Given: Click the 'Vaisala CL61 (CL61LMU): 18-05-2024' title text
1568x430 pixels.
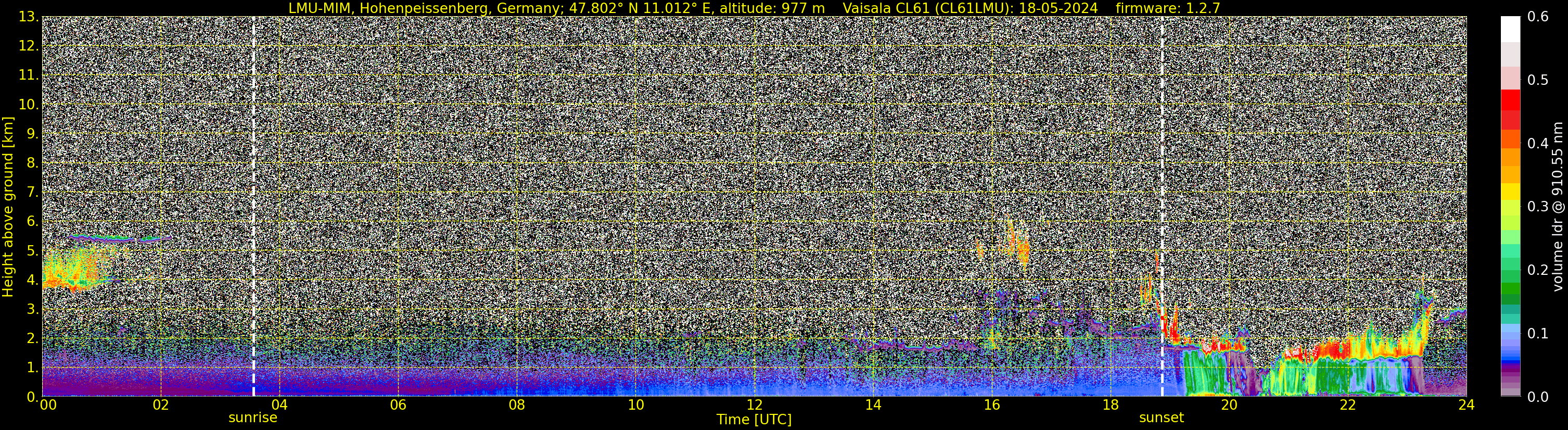Looking at the screenshot, I should click(x=970, y=8).
